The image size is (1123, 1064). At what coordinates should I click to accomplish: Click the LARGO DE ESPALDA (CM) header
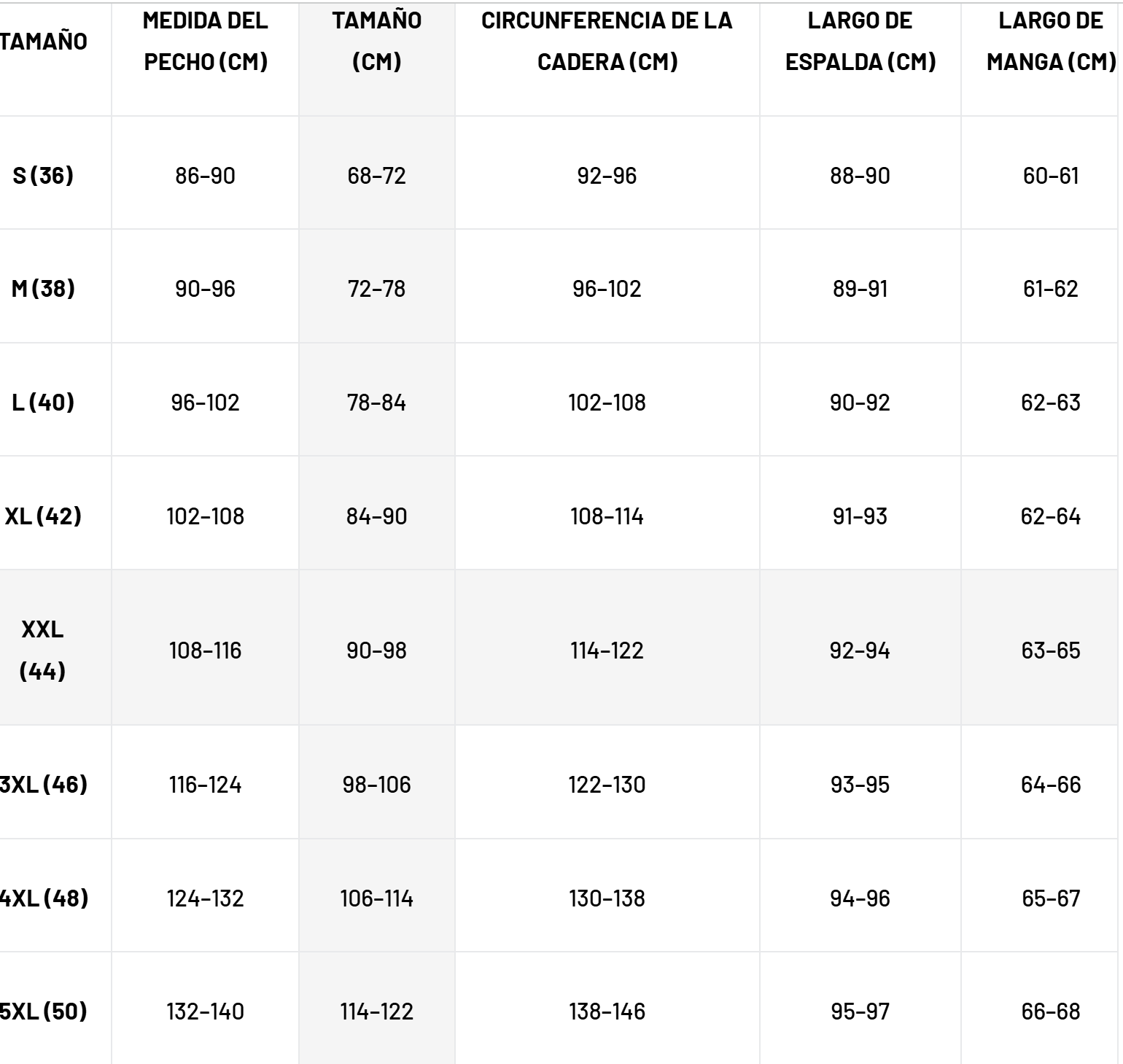[860, 42]
